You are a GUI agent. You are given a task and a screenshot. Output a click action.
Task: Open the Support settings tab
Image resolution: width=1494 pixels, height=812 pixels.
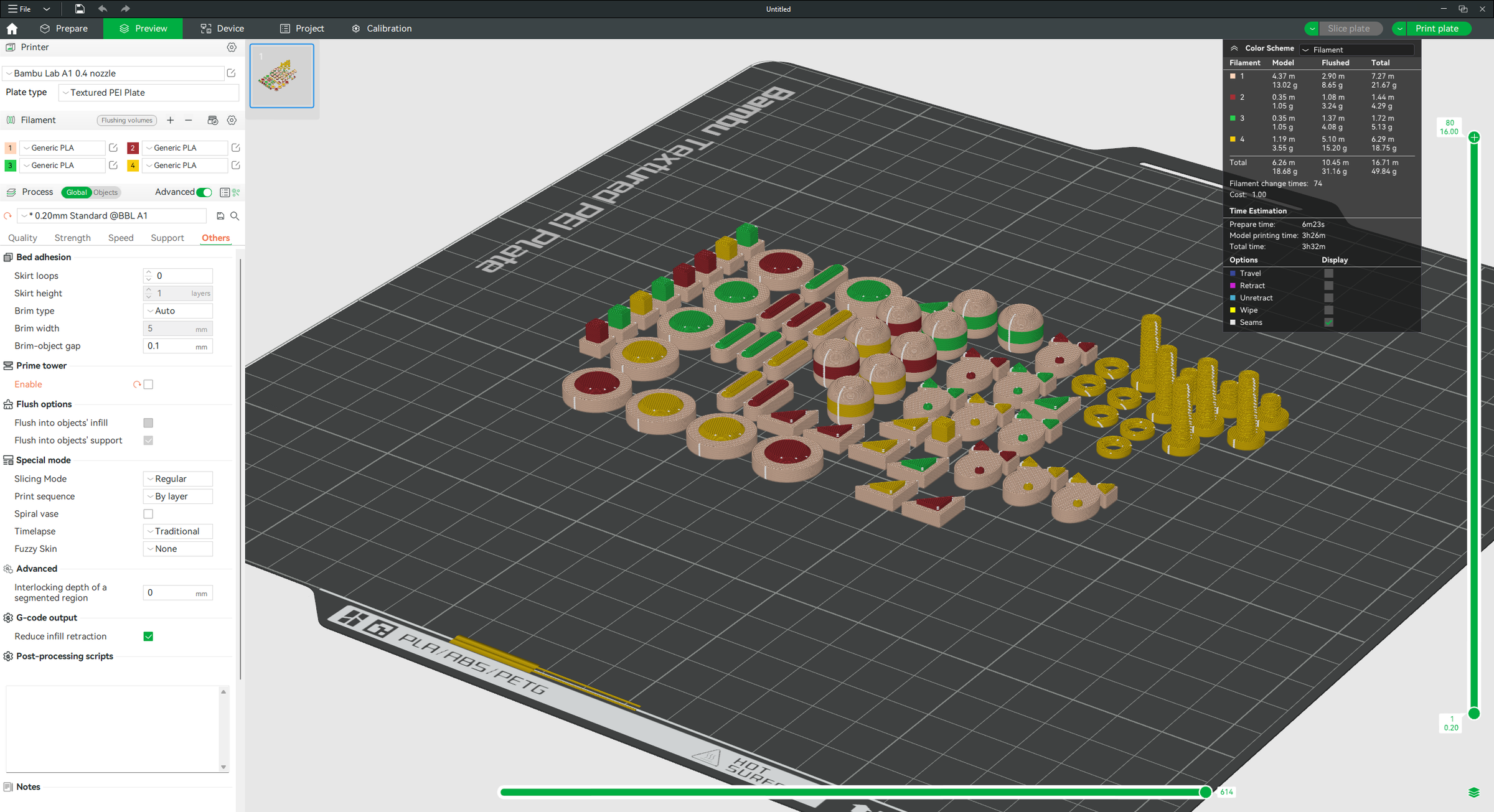167,238
